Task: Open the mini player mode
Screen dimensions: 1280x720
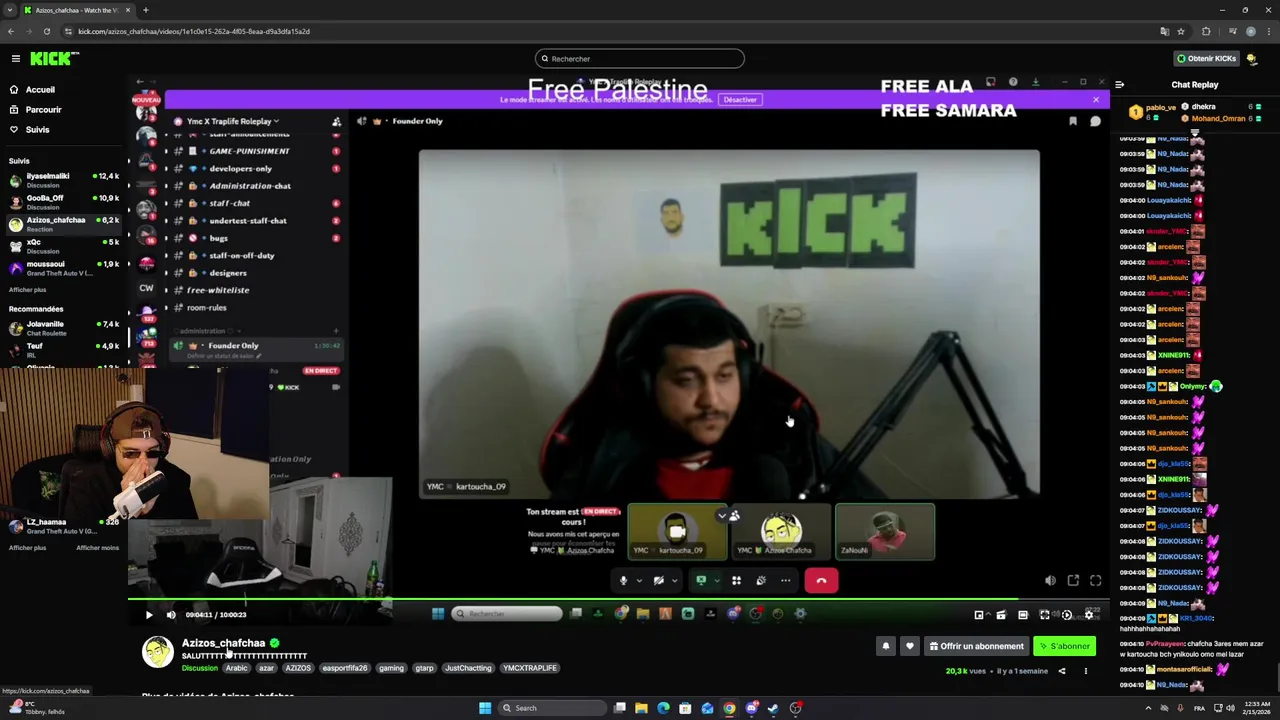Action: pyautogui.click(x=979, y=615)
